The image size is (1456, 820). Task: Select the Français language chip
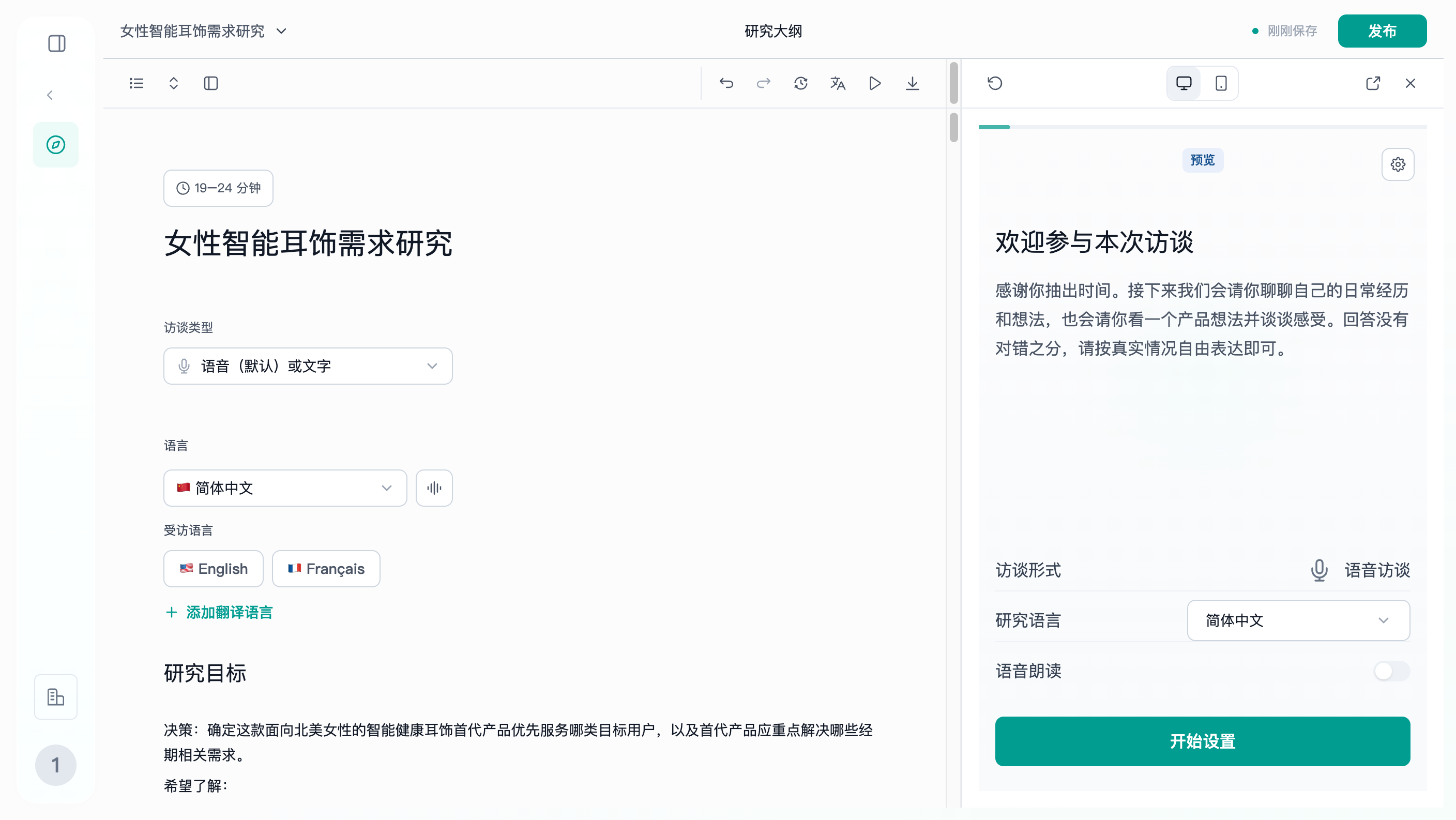326,569
